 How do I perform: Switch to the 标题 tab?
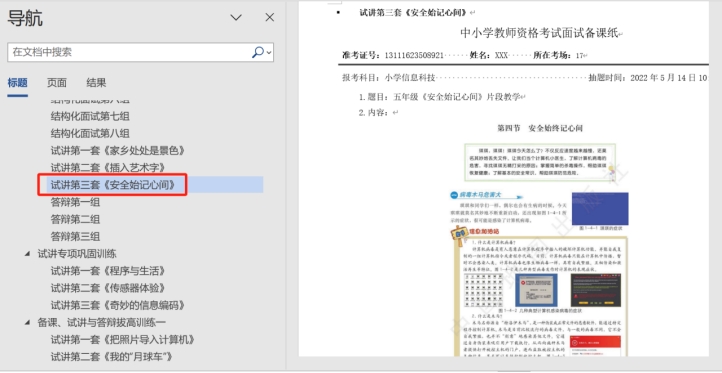[x=17, y=83]
